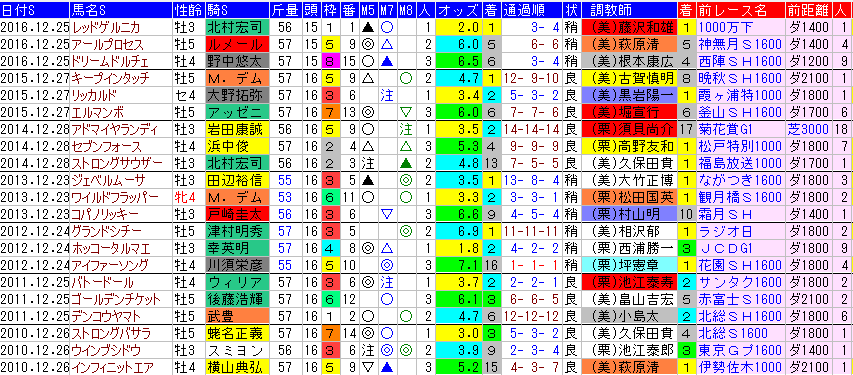The width and height of the screenshot is (853, 375).
Task: Open previous race 伊勢佐木1000
Action: point(740,367)
